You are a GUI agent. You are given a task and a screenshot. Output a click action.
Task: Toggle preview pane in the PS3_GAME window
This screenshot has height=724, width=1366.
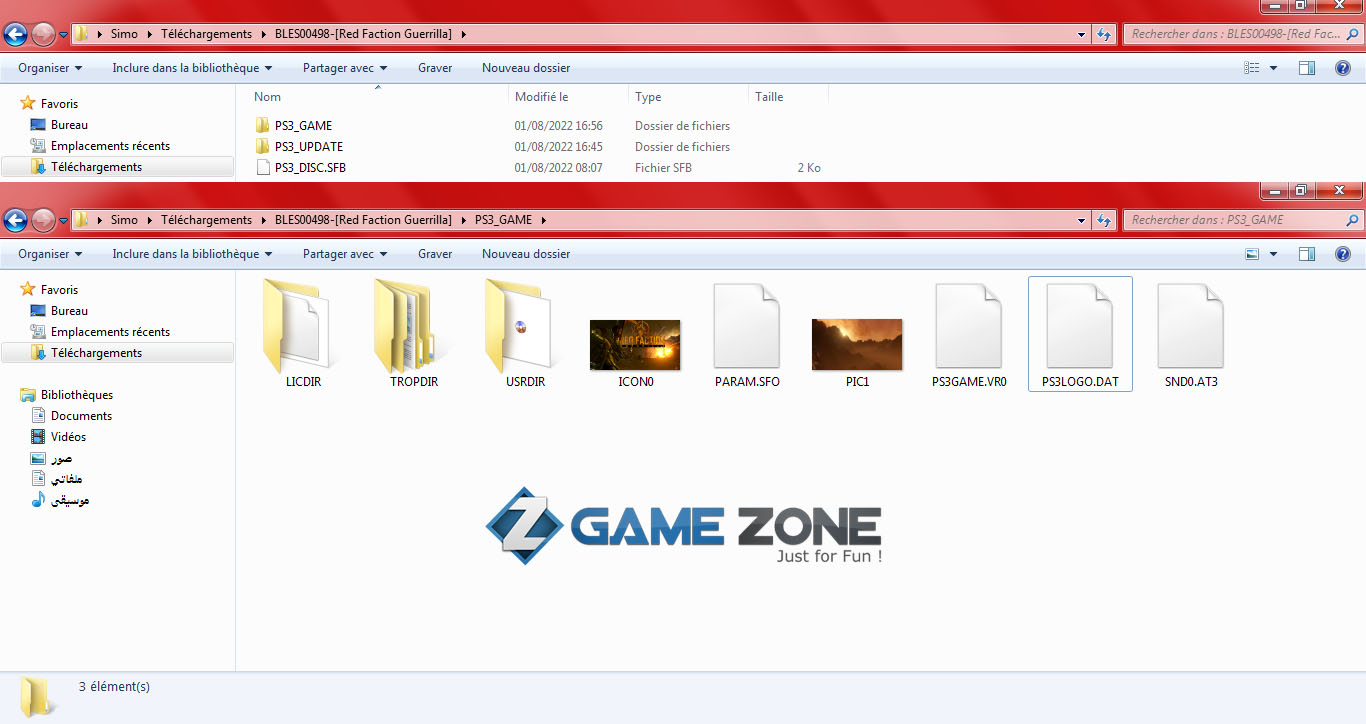tap(1306, 254)
